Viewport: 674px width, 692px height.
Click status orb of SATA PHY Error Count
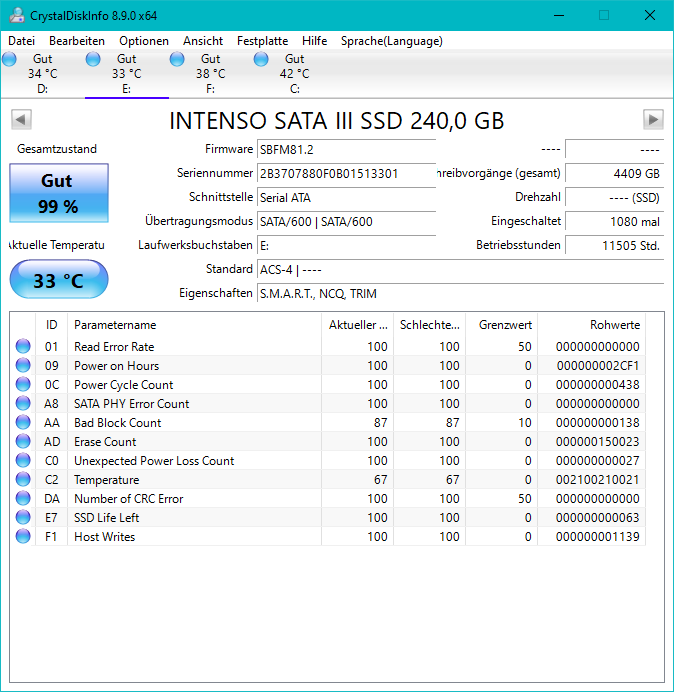click(x=23, y=403)
